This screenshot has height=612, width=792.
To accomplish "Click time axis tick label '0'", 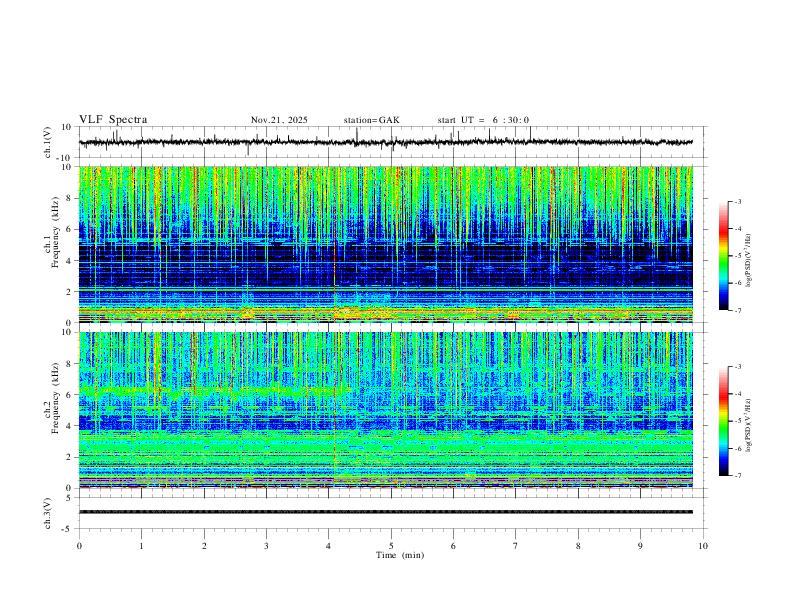I will (79, 546).
